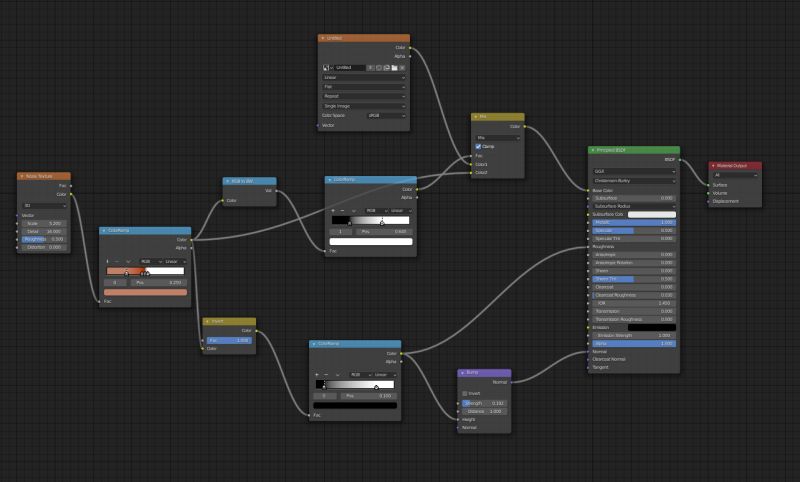Open the Linear interpolation dropdown in the Image Texture node
Image resolution: width=800 pixels, height=482 pixels.
coord(364,78)
